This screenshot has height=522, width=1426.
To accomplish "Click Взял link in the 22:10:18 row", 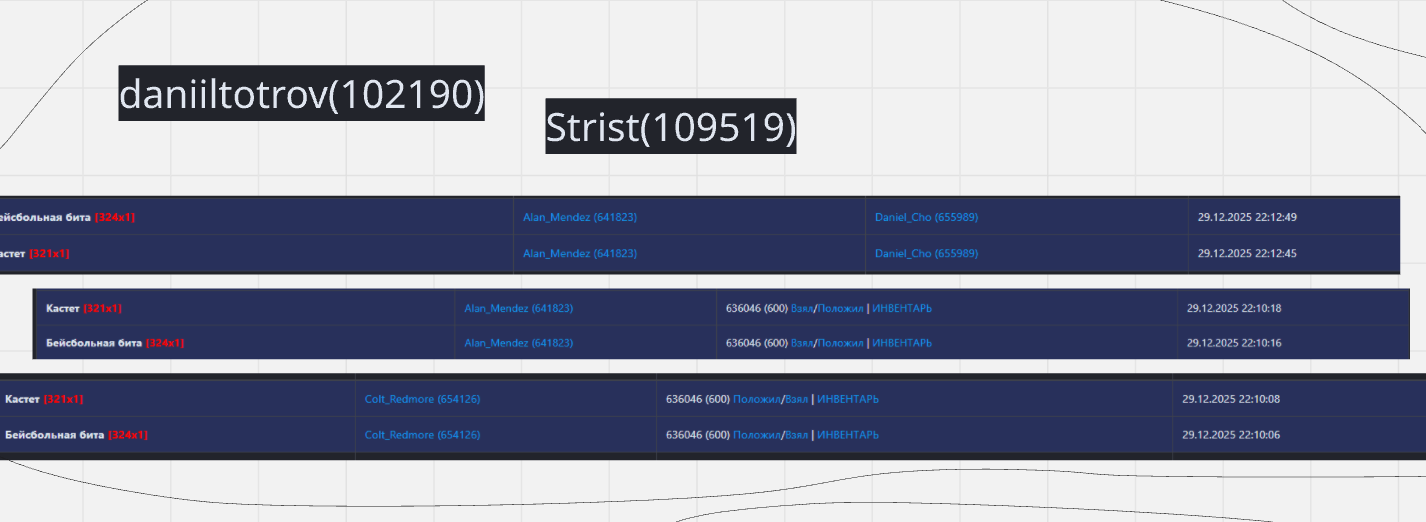I will click(x=802, y=308).
